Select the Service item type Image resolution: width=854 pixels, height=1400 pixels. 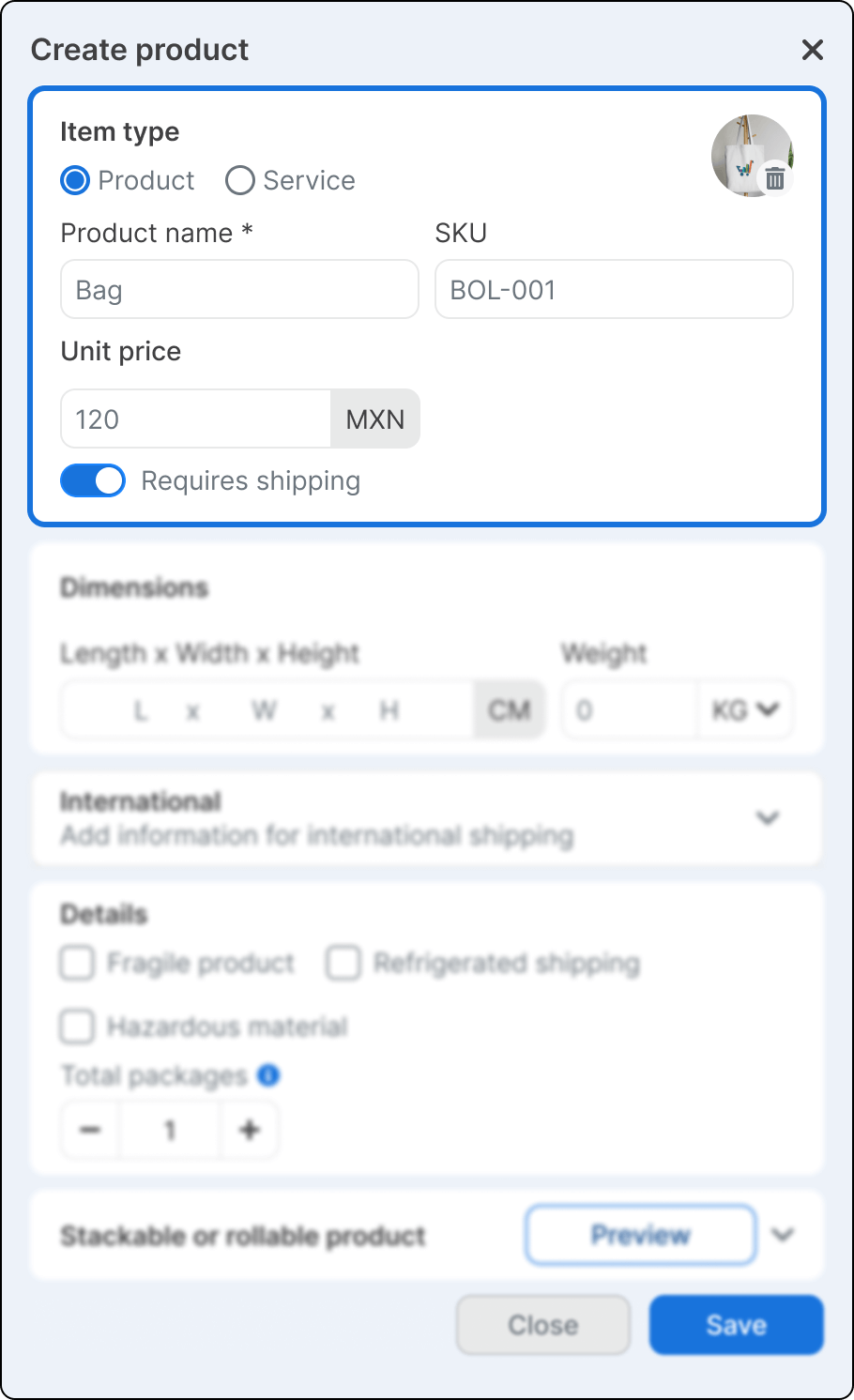240,180
